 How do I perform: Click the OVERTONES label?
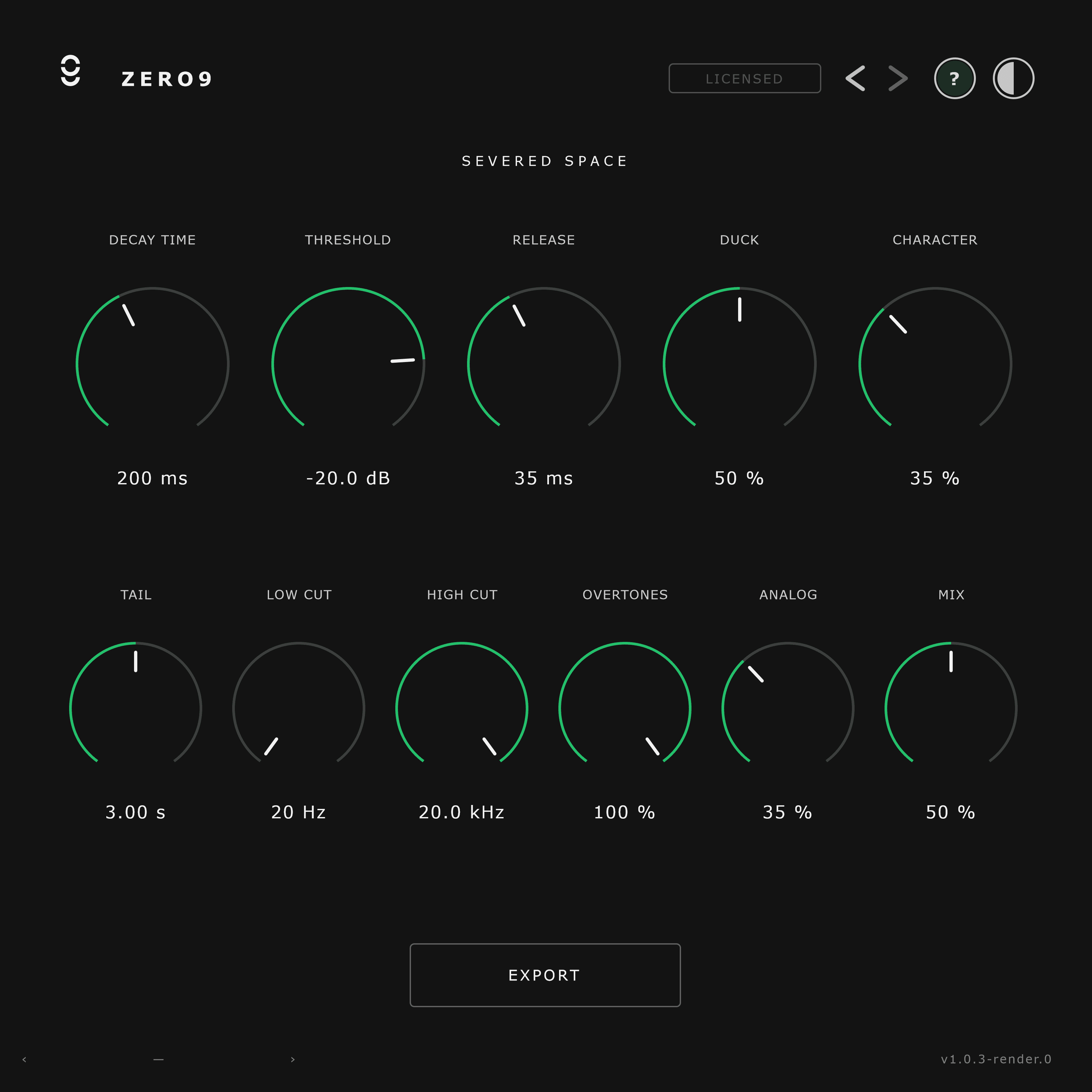coord(625,595)
